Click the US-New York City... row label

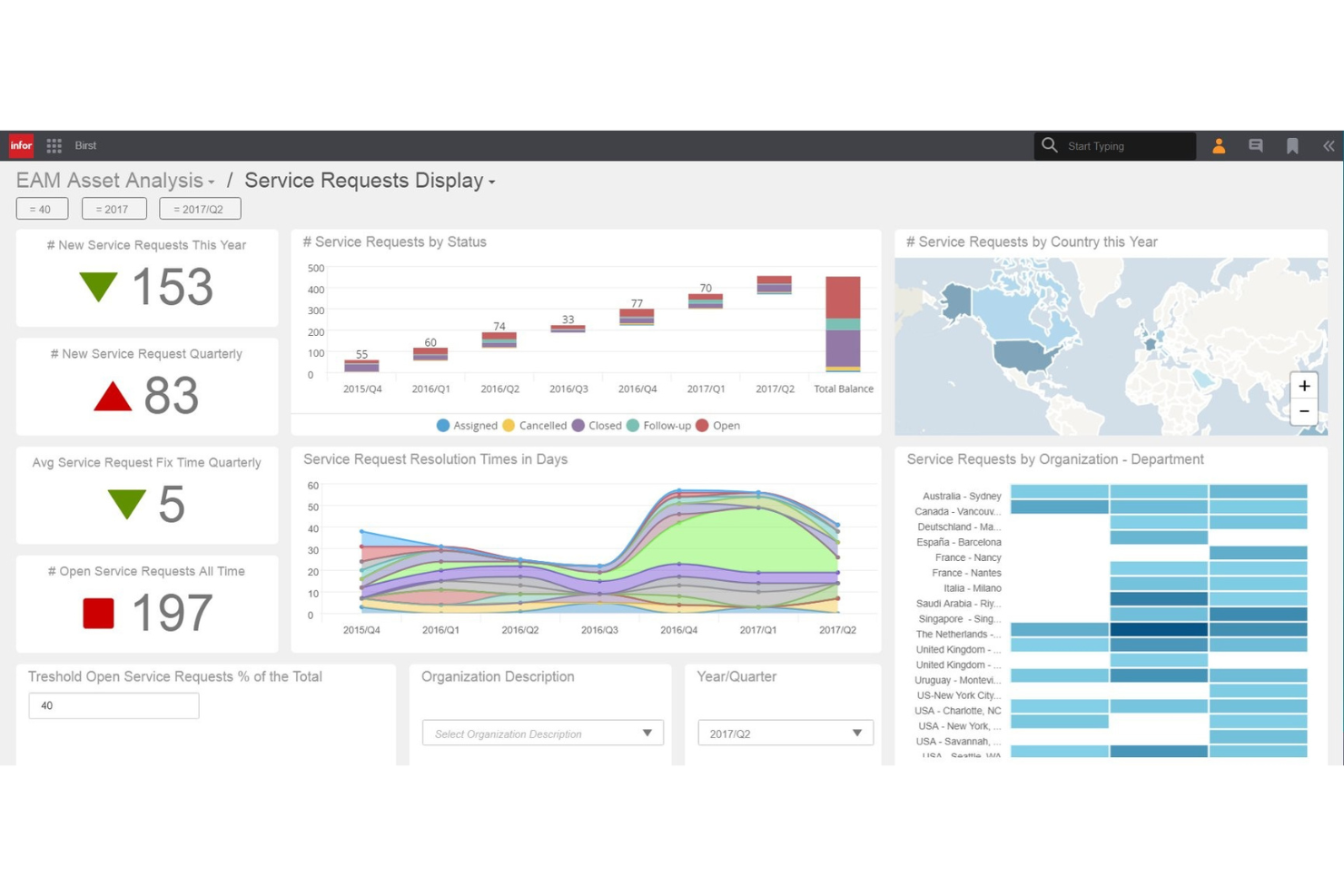point(959,696)
